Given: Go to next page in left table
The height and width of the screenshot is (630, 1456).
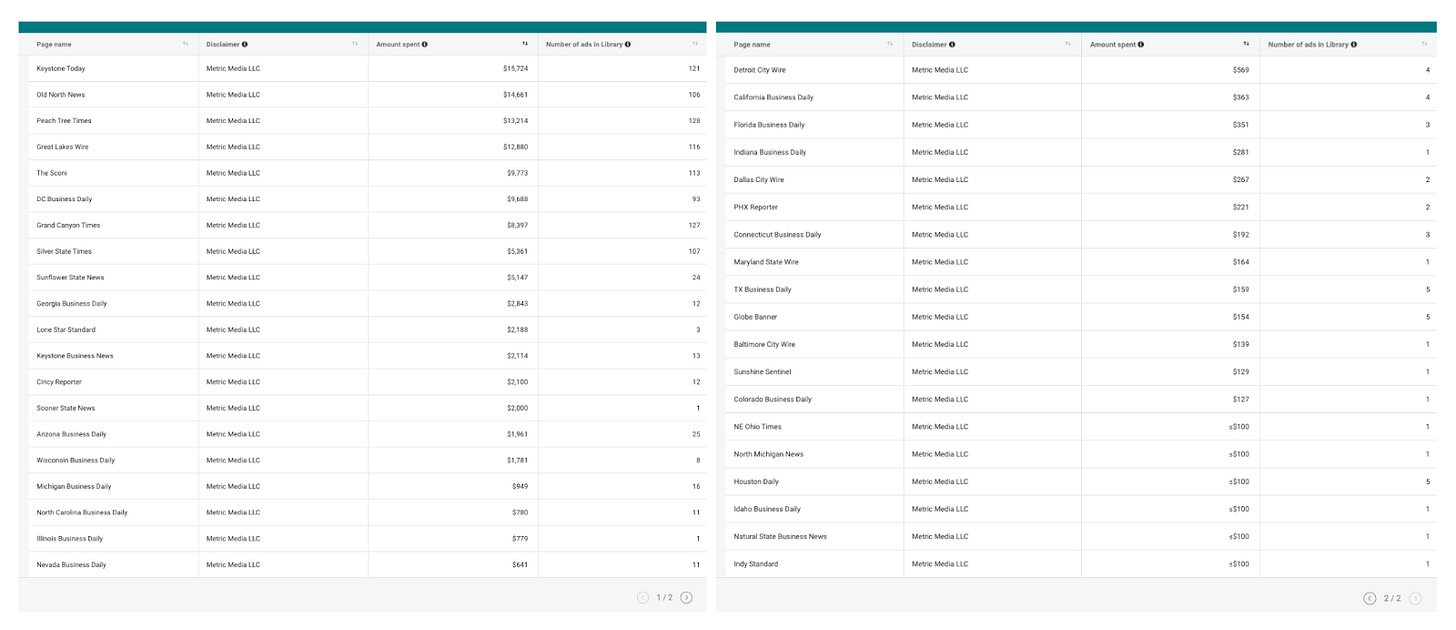Looking at the screenshot, I should pos(686,598).
